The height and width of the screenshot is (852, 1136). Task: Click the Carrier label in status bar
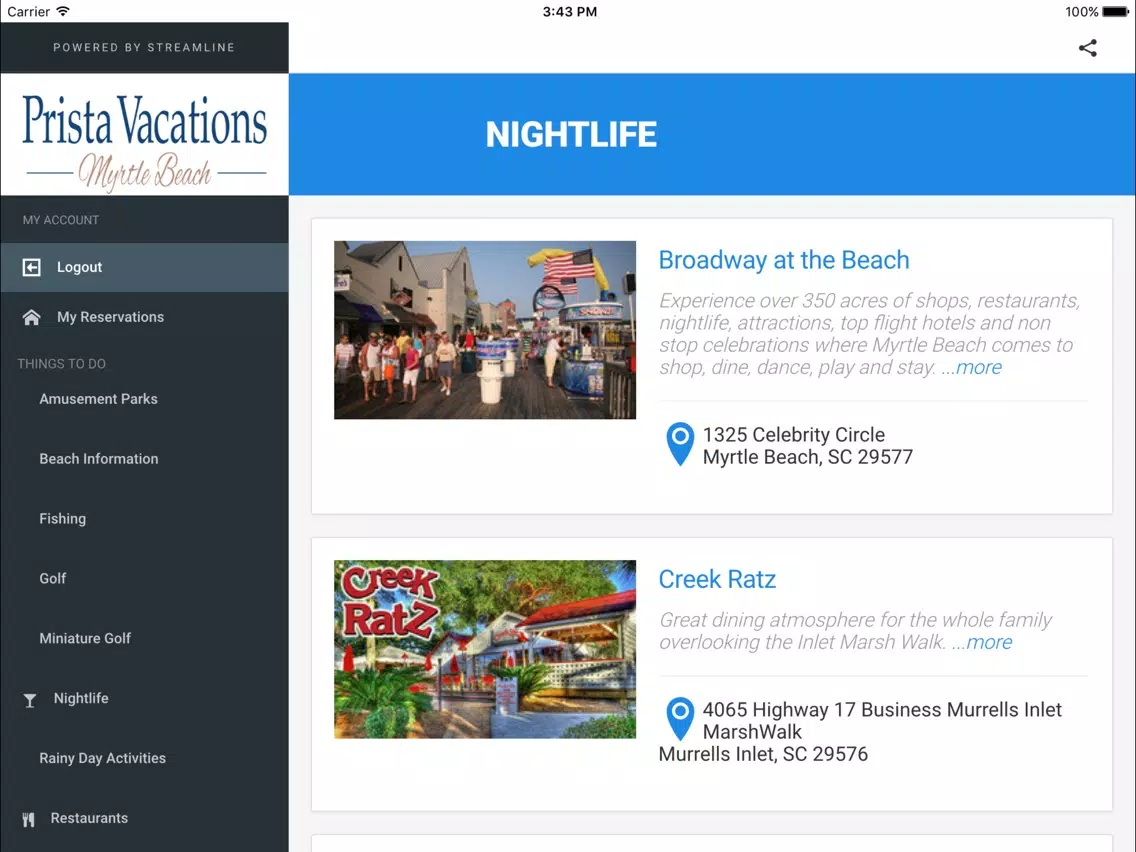coord(28,12)
